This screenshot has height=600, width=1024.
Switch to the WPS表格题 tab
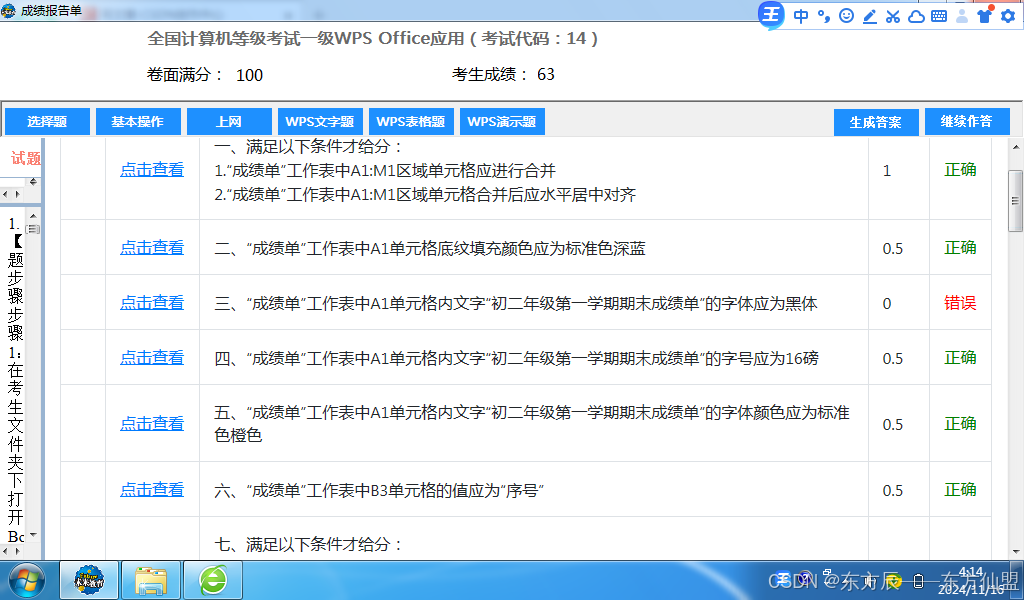(x=411, y=121)
